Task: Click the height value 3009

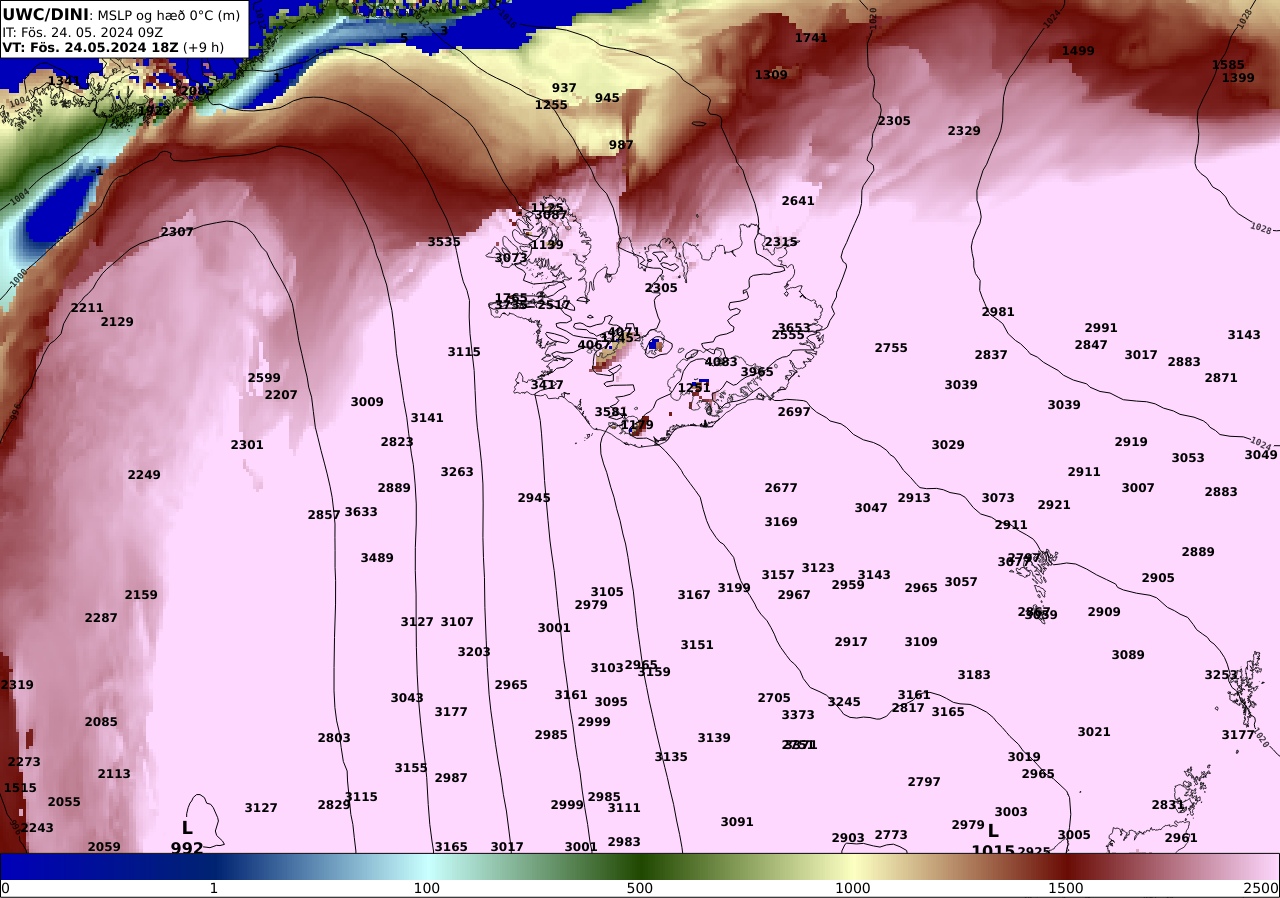Action: 367,402
